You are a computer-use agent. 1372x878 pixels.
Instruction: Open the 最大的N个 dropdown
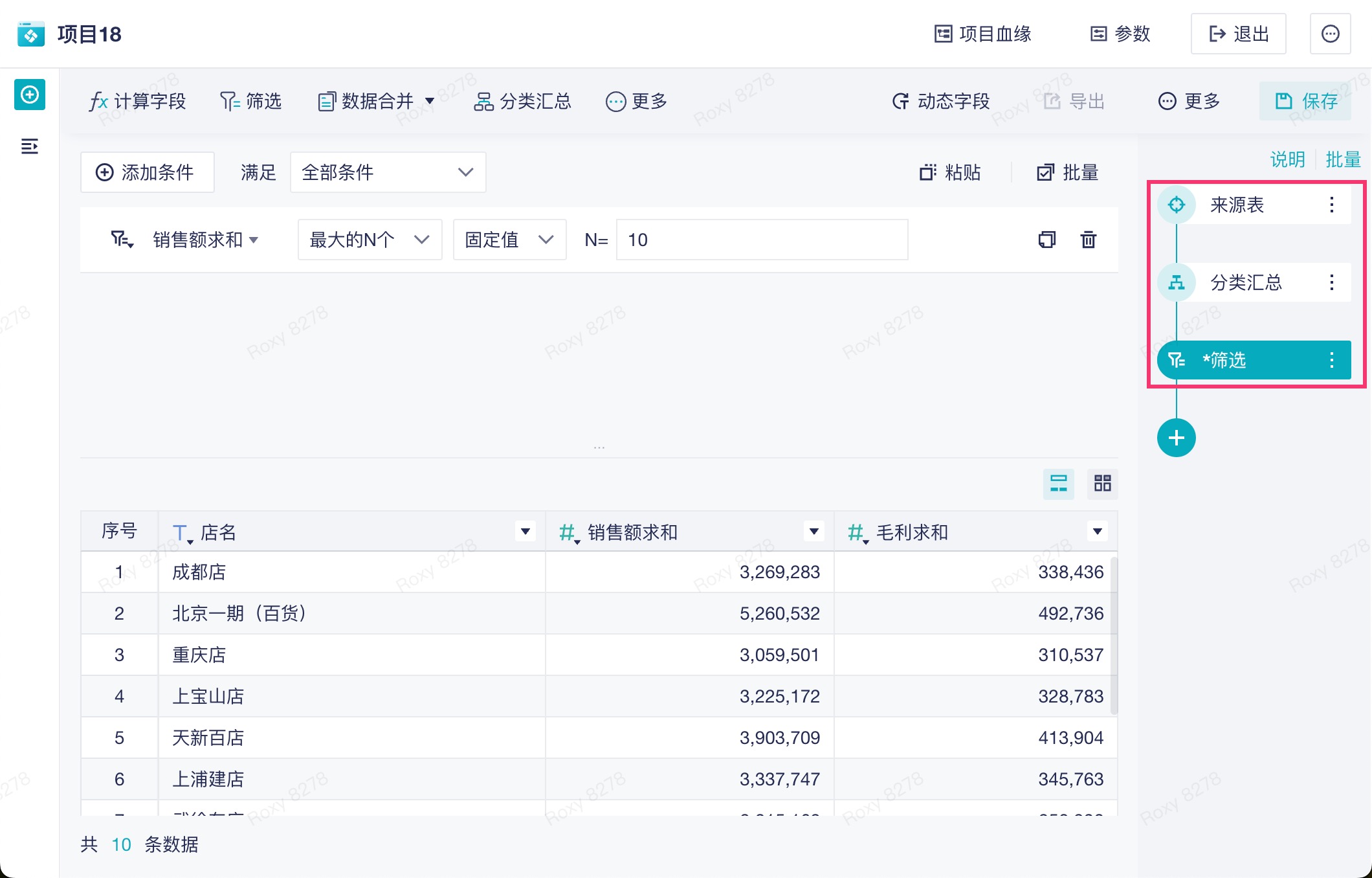[370, 240]
